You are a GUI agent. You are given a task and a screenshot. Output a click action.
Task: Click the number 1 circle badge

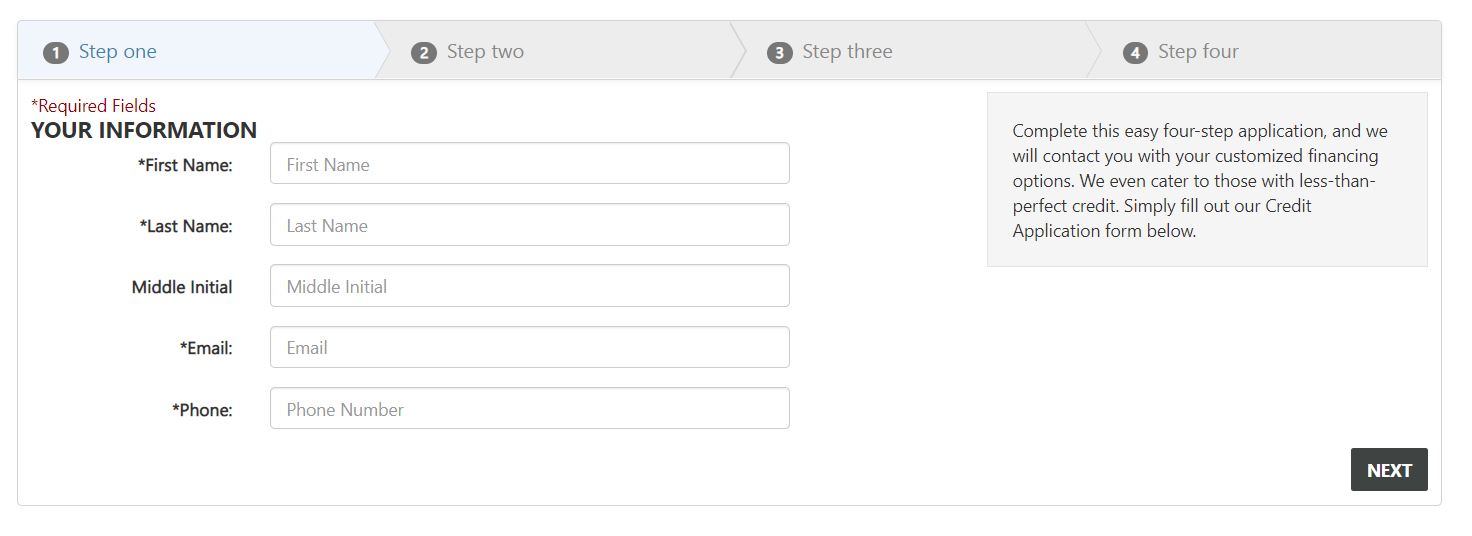click(x=55, y=53)
